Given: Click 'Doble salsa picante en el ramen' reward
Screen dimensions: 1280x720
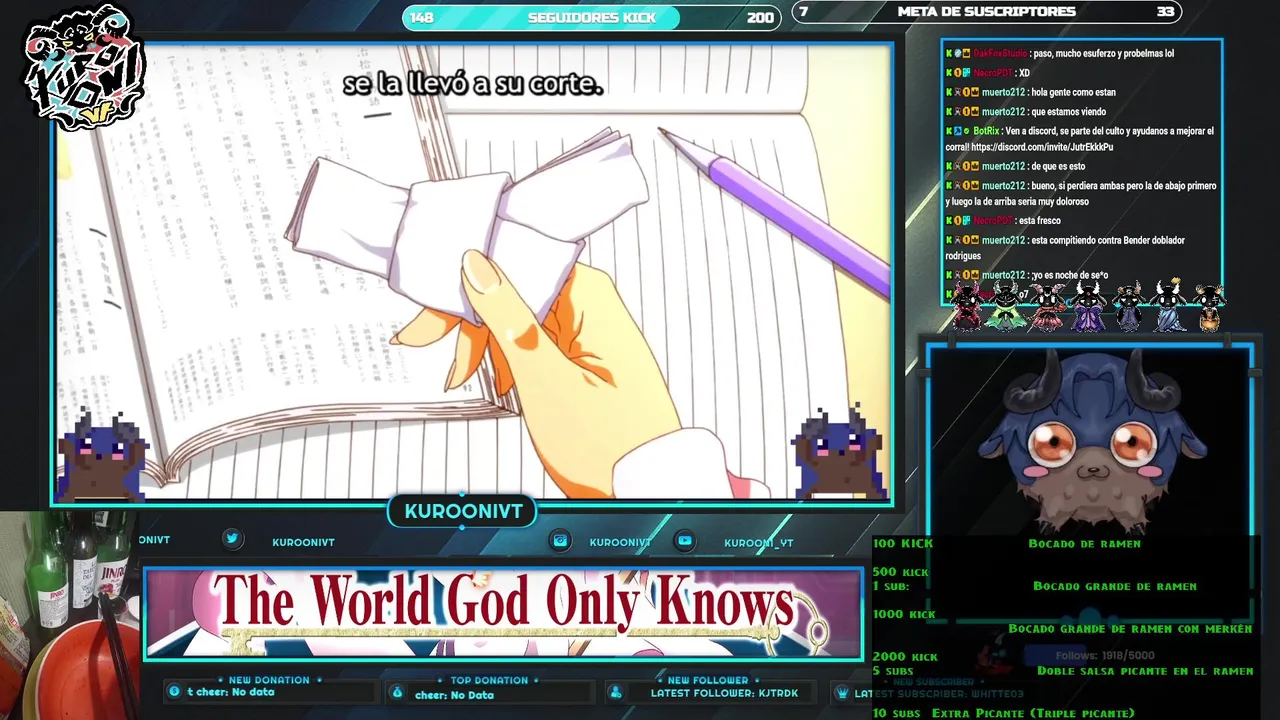Looking at the screenshot, I should pyautogui.click(x=1145, y=671).
